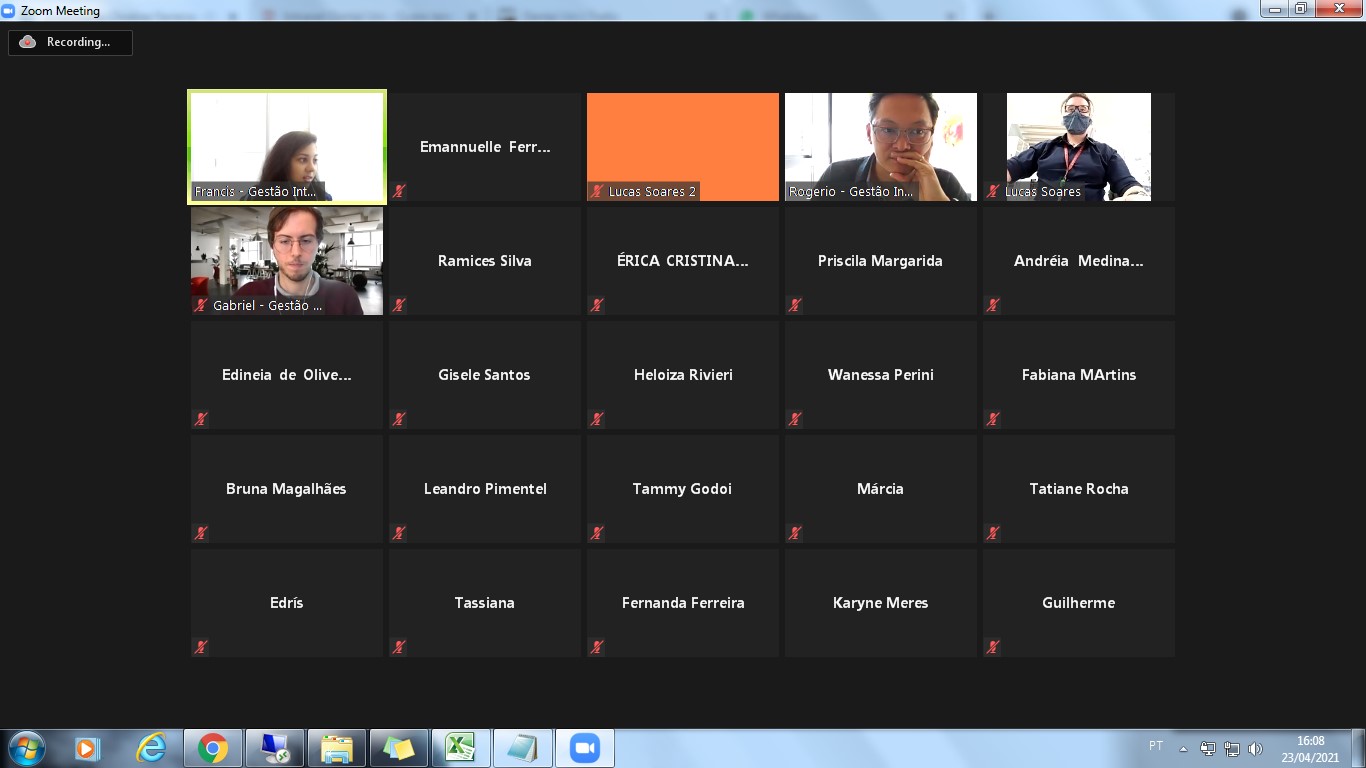This screenshot has width=1366, height=768.
Task: Click the name Bruna Magalhães
Action: [x=287, y=489]
